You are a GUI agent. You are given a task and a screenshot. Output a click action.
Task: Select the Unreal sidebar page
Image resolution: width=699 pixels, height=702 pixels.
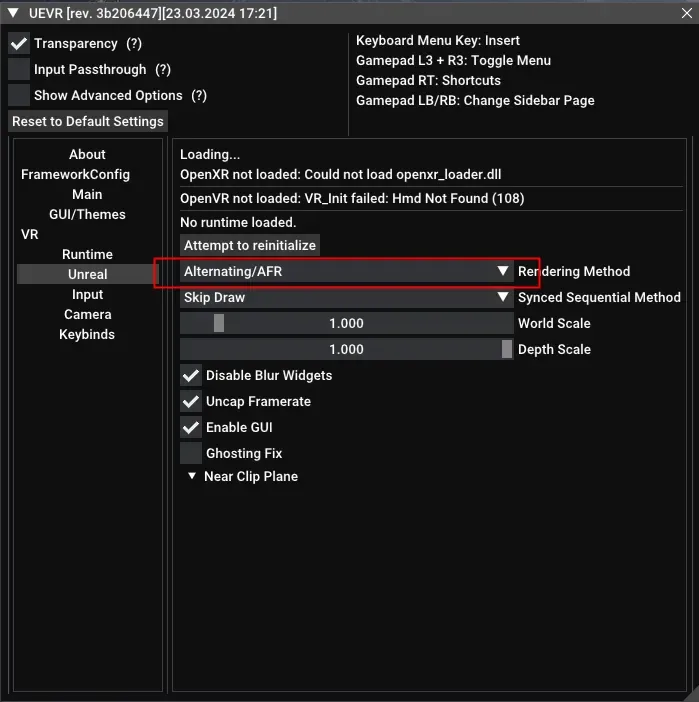point(87,274)
